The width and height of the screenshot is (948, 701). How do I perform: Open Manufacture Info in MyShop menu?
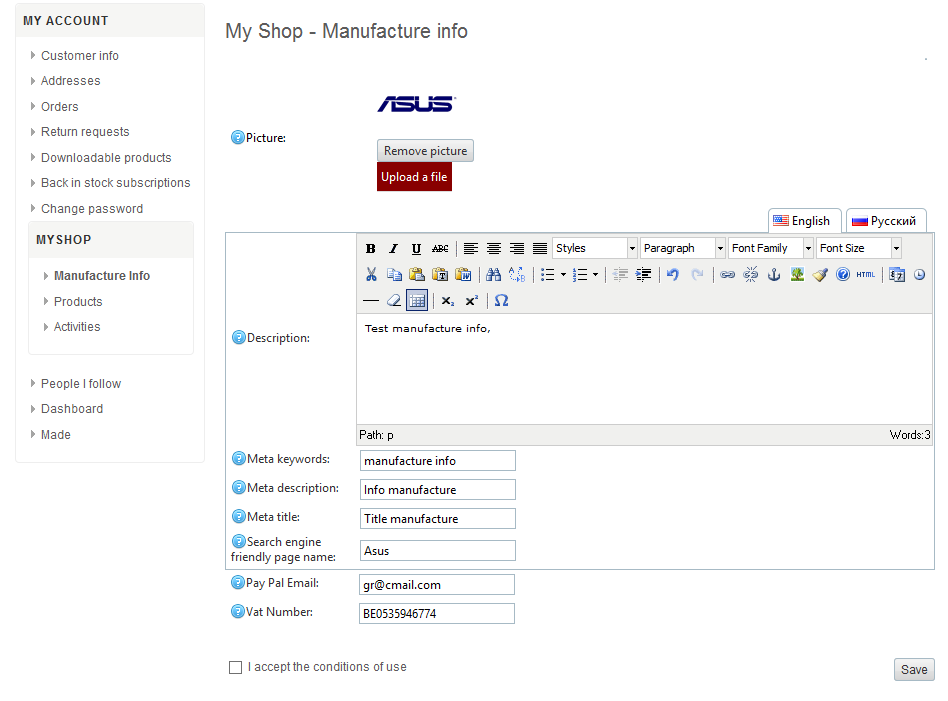(102, 276)
